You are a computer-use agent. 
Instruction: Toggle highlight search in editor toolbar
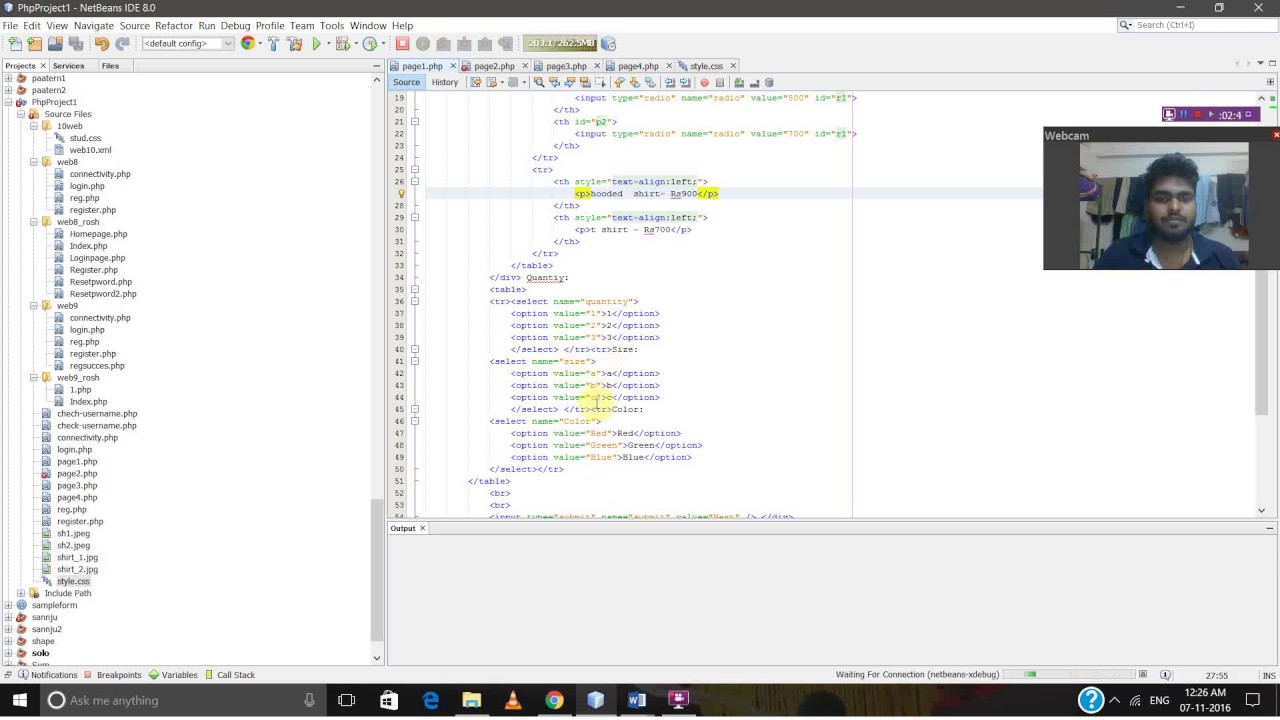[585, 82]
